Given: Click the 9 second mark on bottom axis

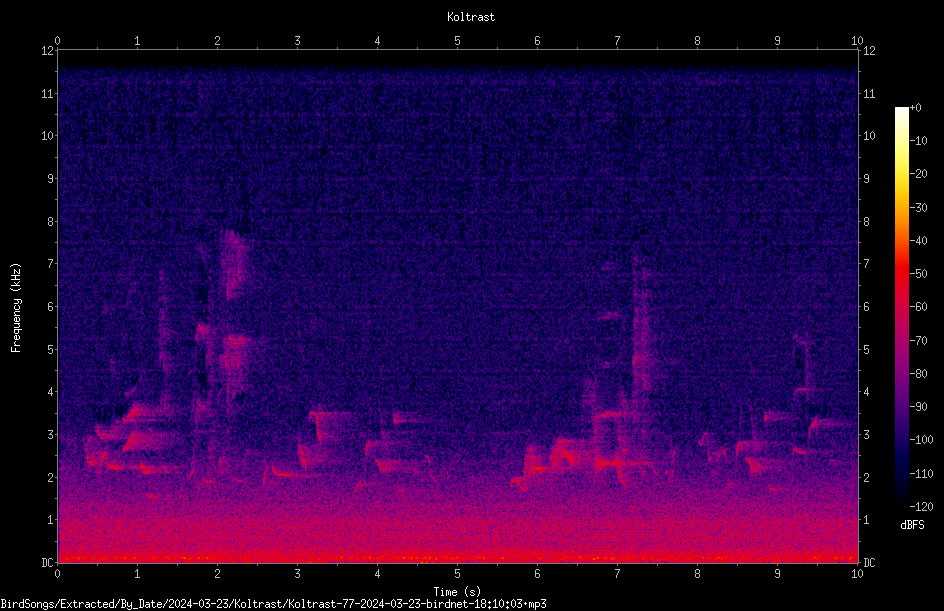Looking at the screenshot, I should [777, 574].
